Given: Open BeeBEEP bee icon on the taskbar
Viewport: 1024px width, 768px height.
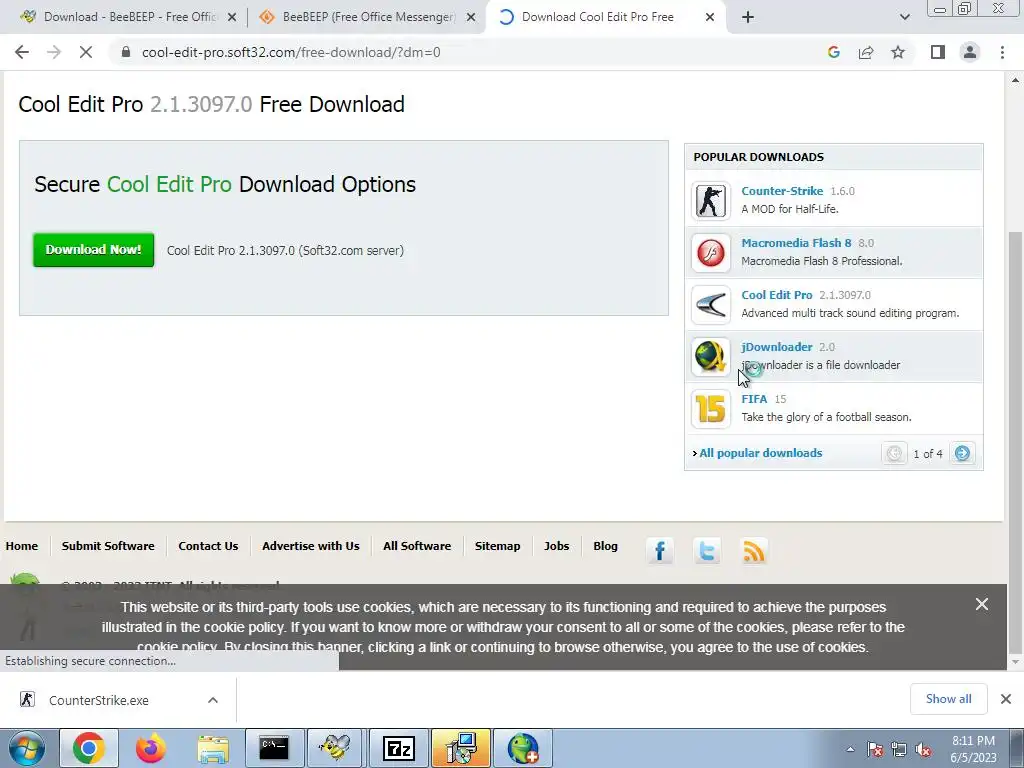Looking at the screenshot, I should click(x=335, y=748).
